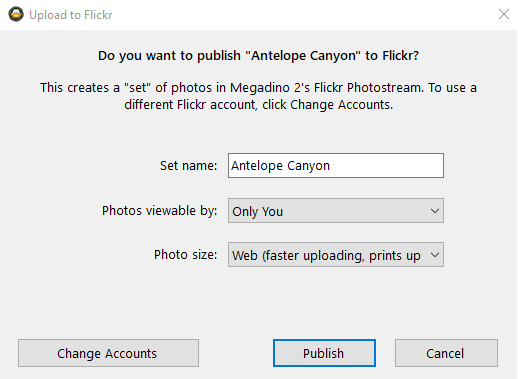Click the Megadino 2 Photostream description text
Image resolution: width=518 pixels, height=379 pixels.
pyautogui.click(x=258, y=96)
